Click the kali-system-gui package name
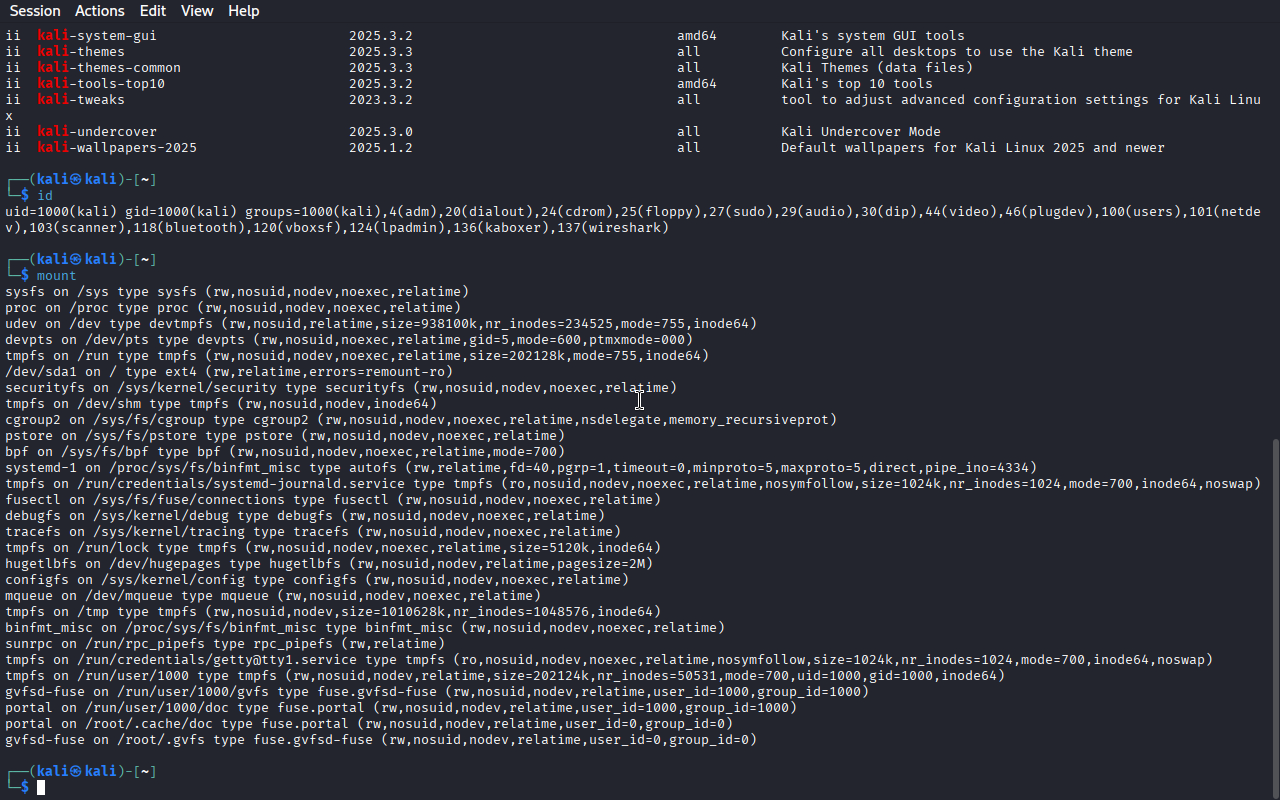This screenshot has width=1280, height=800. point(97,36)
